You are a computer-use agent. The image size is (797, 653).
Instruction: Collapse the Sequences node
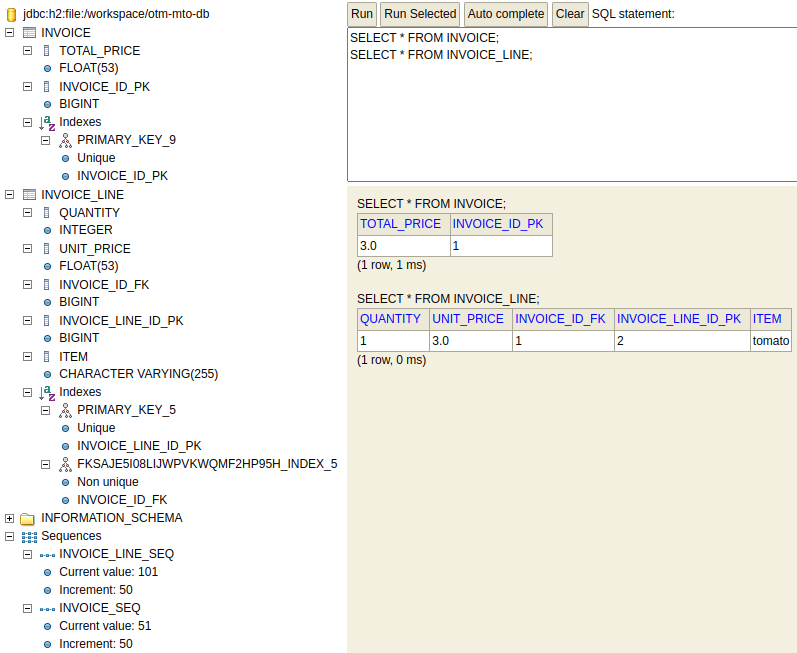tap(10, 537)
